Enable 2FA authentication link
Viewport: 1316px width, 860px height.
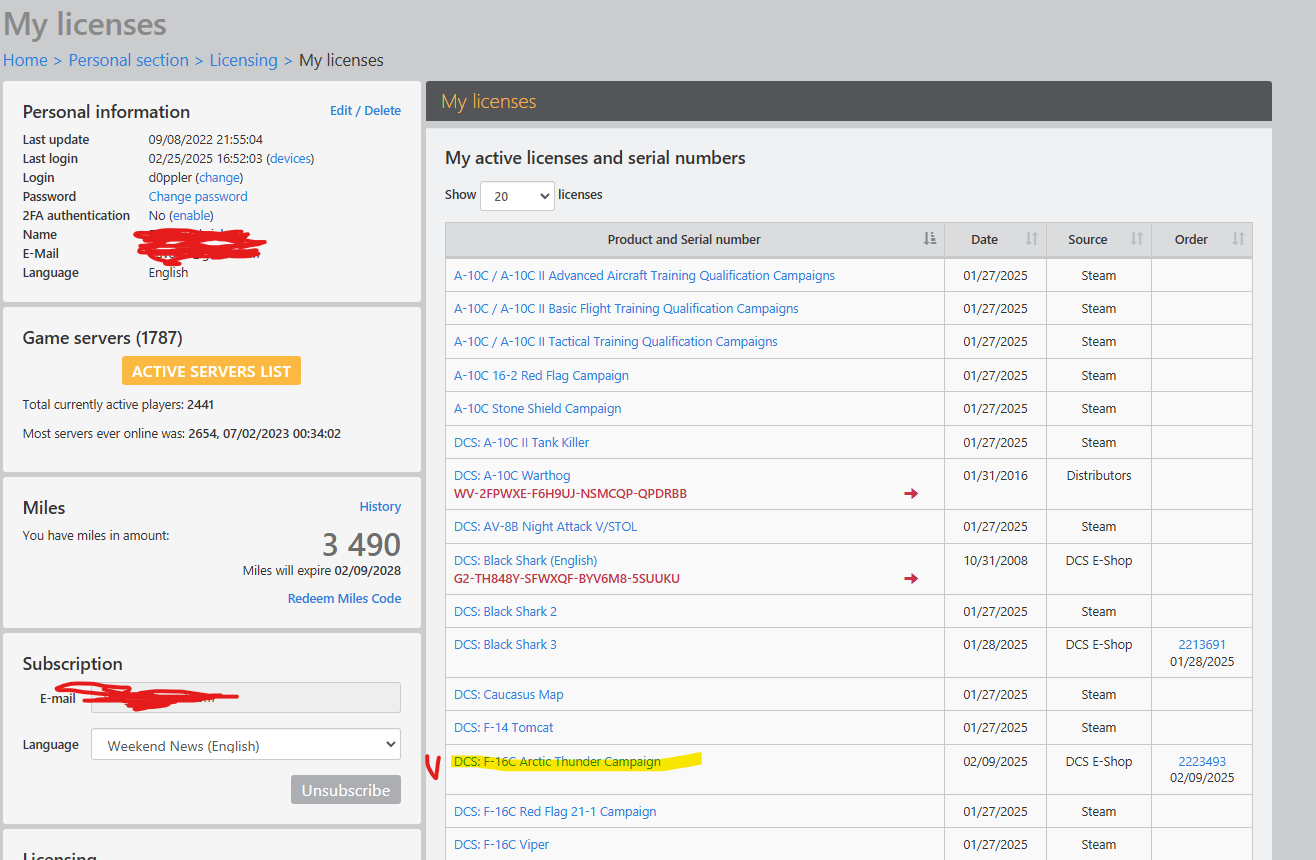pos(191,216)
